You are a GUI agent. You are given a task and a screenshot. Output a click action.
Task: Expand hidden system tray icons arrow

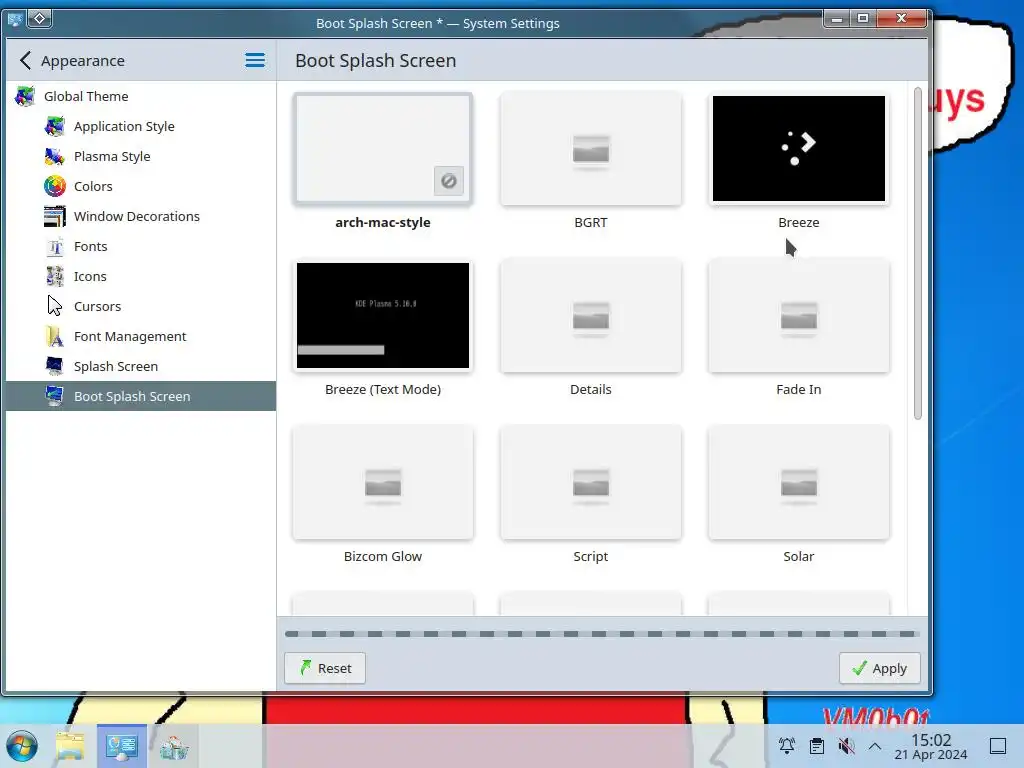point(875,746)
